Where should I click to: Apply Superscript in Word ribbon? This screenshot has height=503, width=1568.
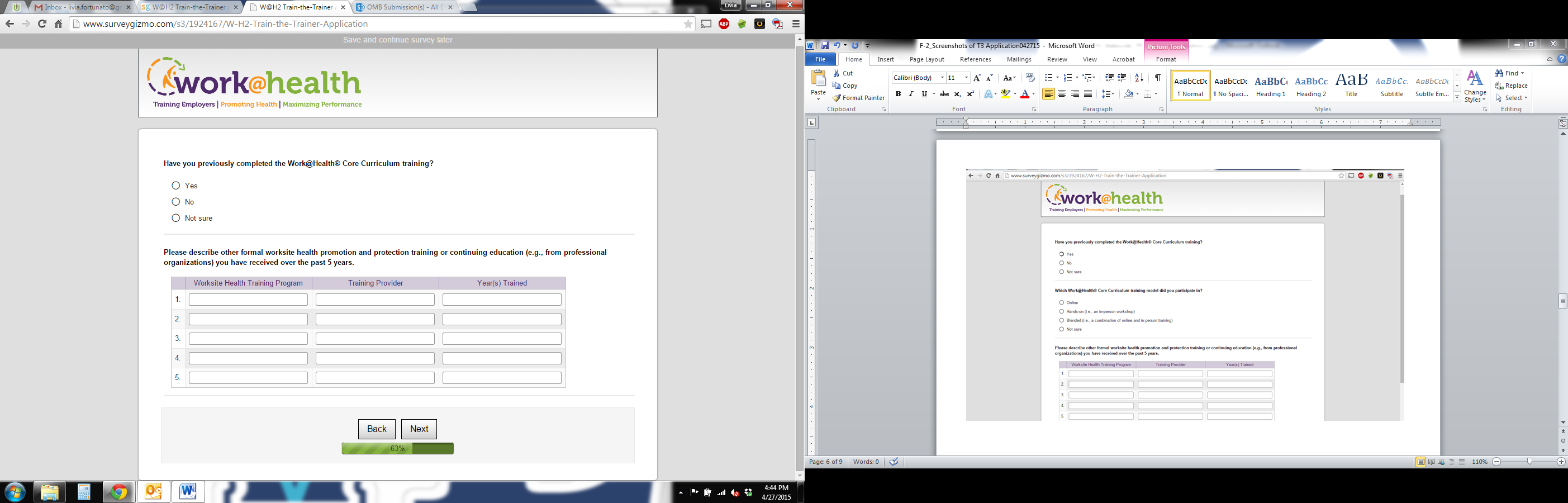pos(970,94)
